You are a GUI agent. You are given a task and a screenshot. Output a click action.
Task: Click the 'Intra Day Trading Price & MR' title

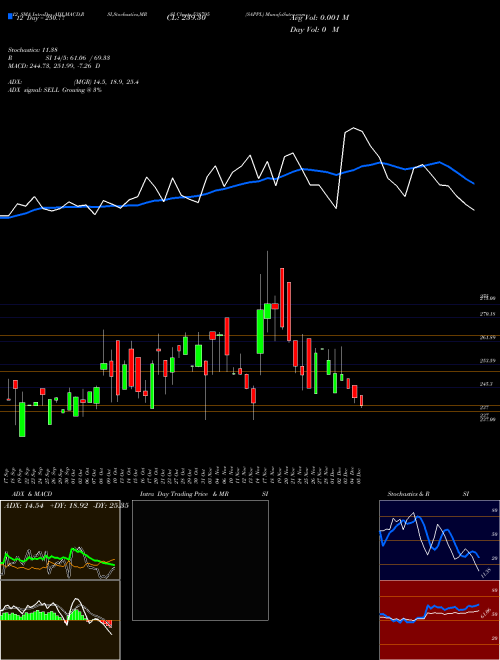[185, 494]
